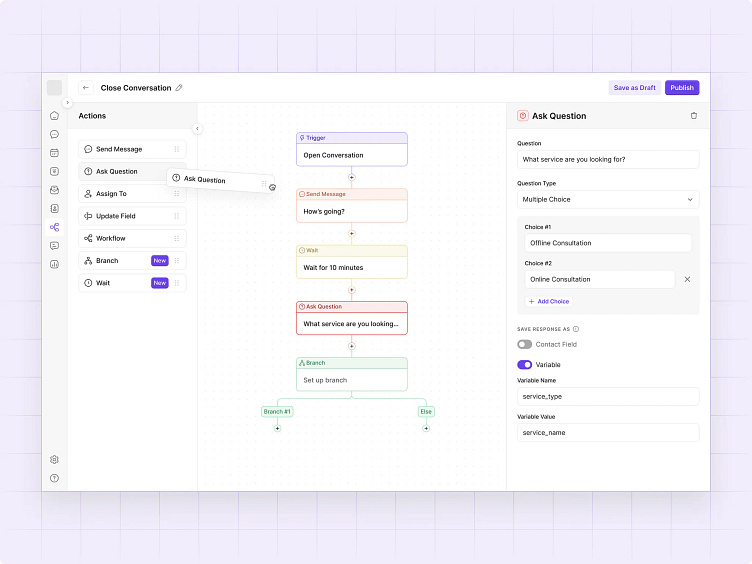The height and width of the screenshot is (564, 752).
Task: Grab the Branch drag handle
Action: (176, 260)
